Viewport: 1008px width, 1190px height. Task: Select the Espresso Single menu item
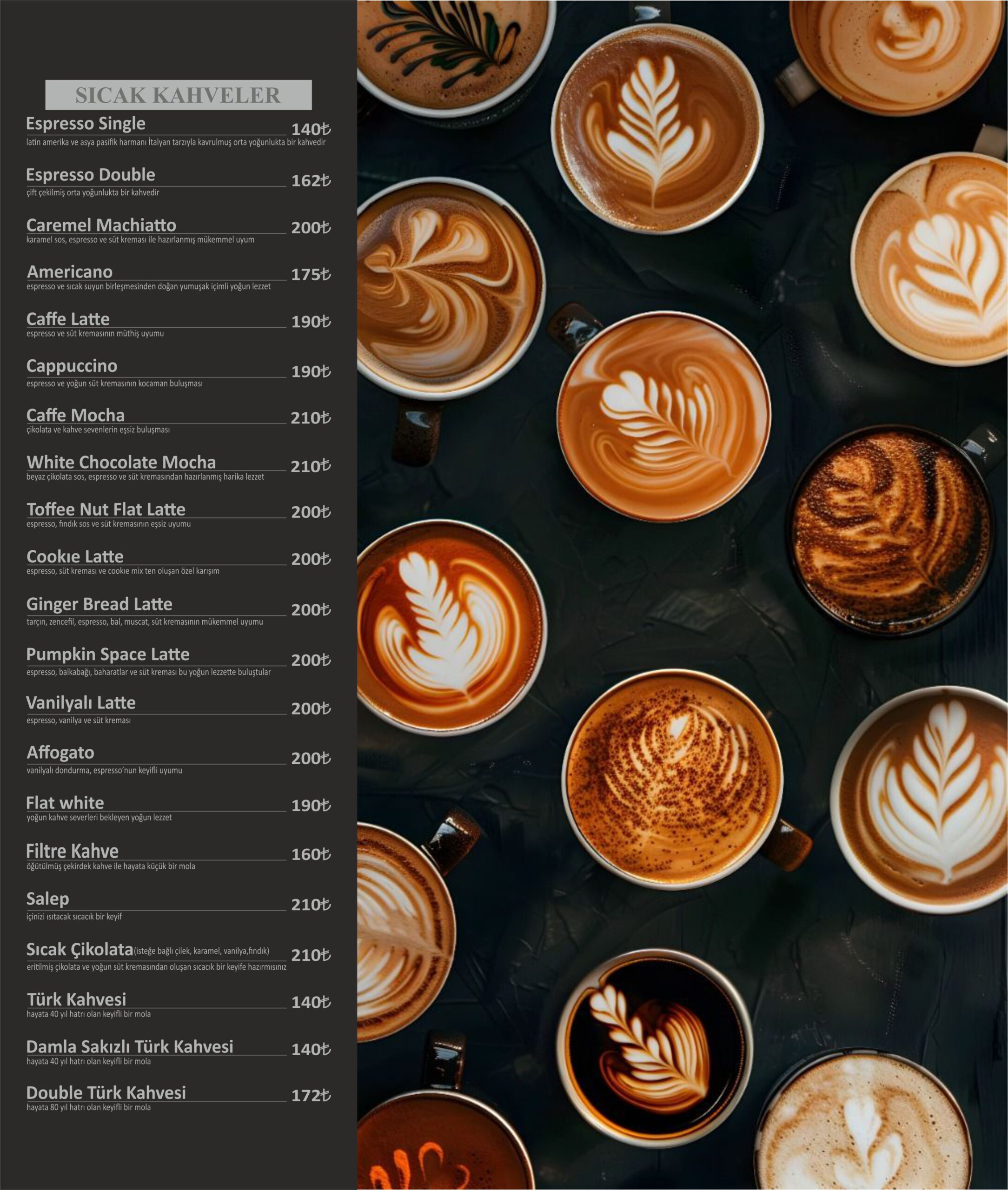click(x=86, y=123)
